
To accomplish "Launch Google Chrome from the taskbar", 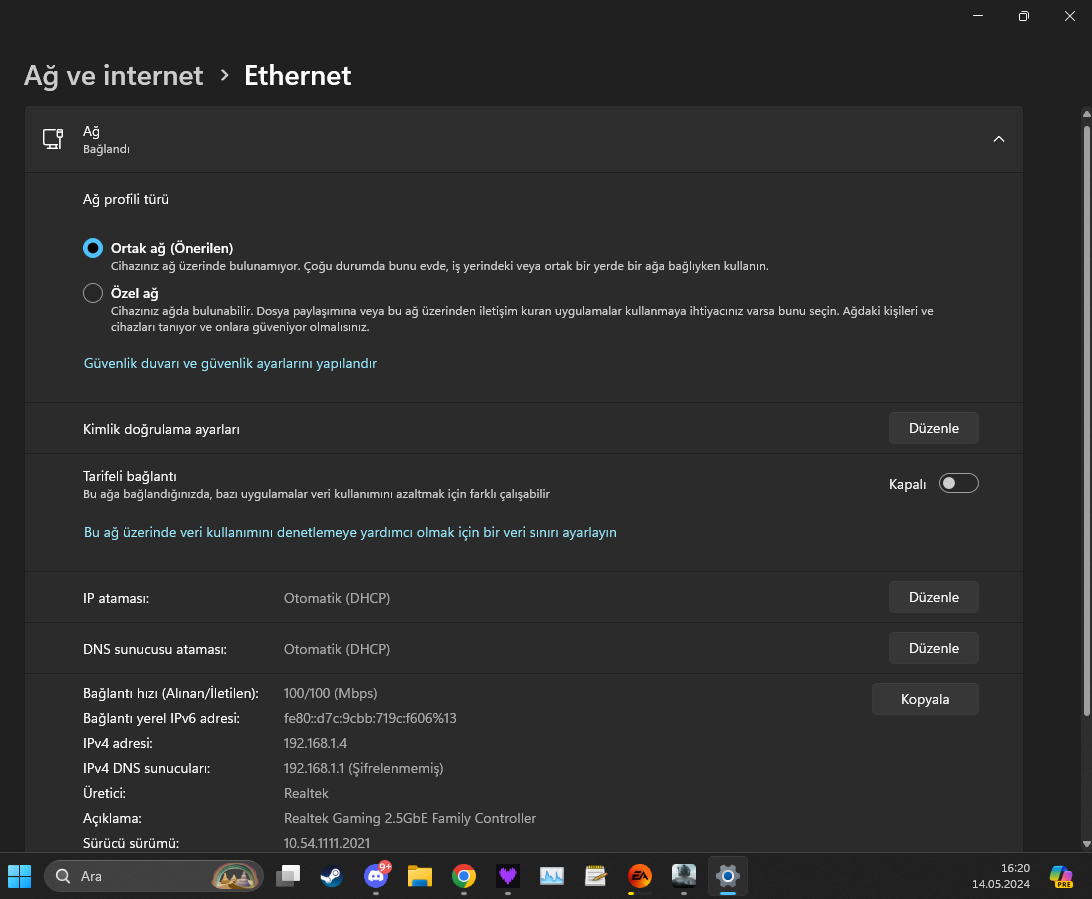I will [x=463, y=876].
